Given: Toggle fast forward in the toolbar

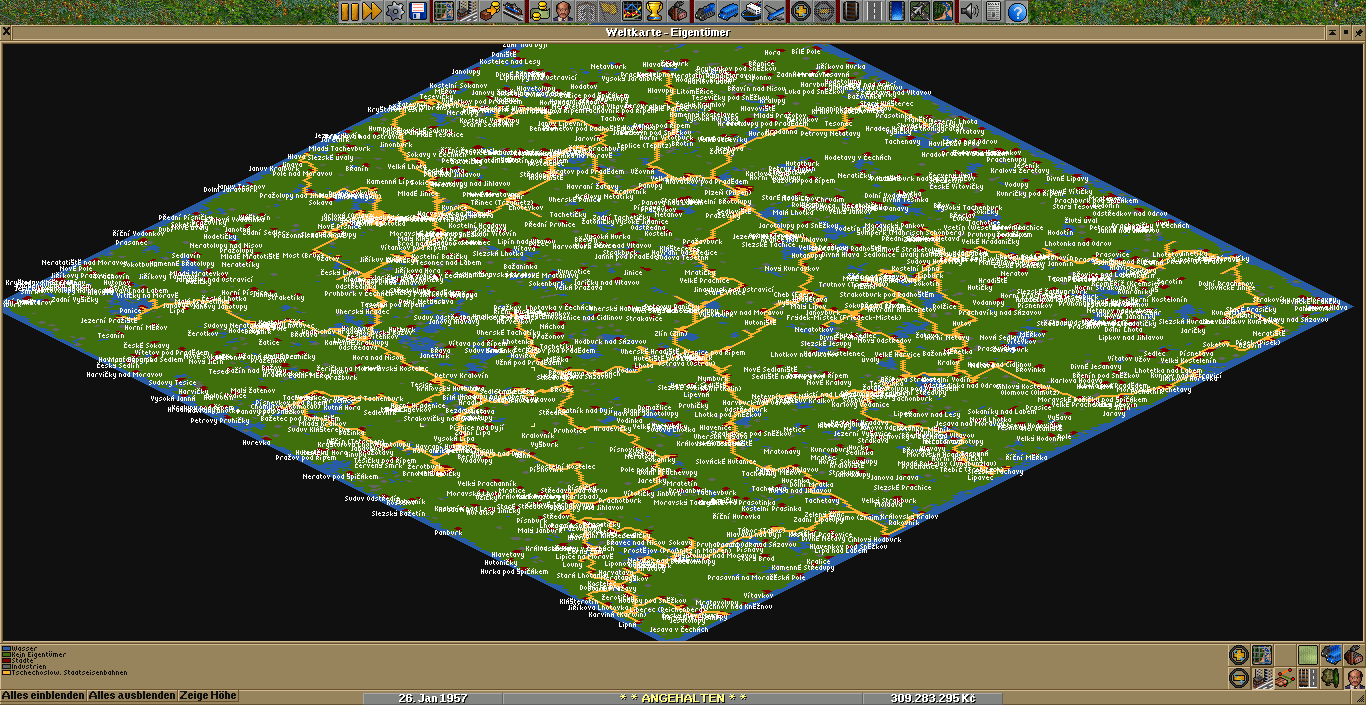Looking at the screenshot, I should (x=371, y=12).
